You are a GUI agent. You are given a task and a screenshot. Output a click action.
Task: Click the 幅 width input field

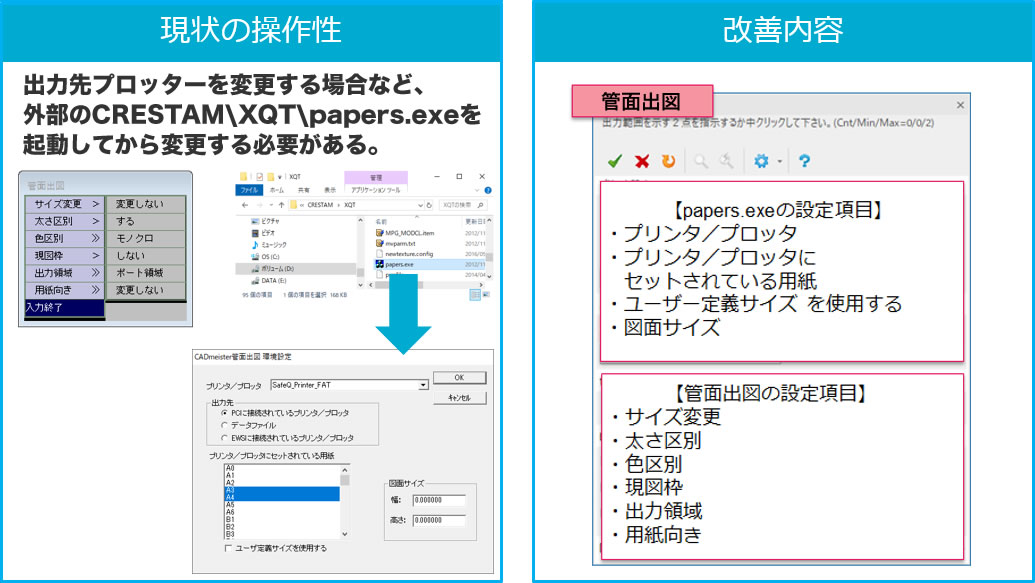pos(438,501)
